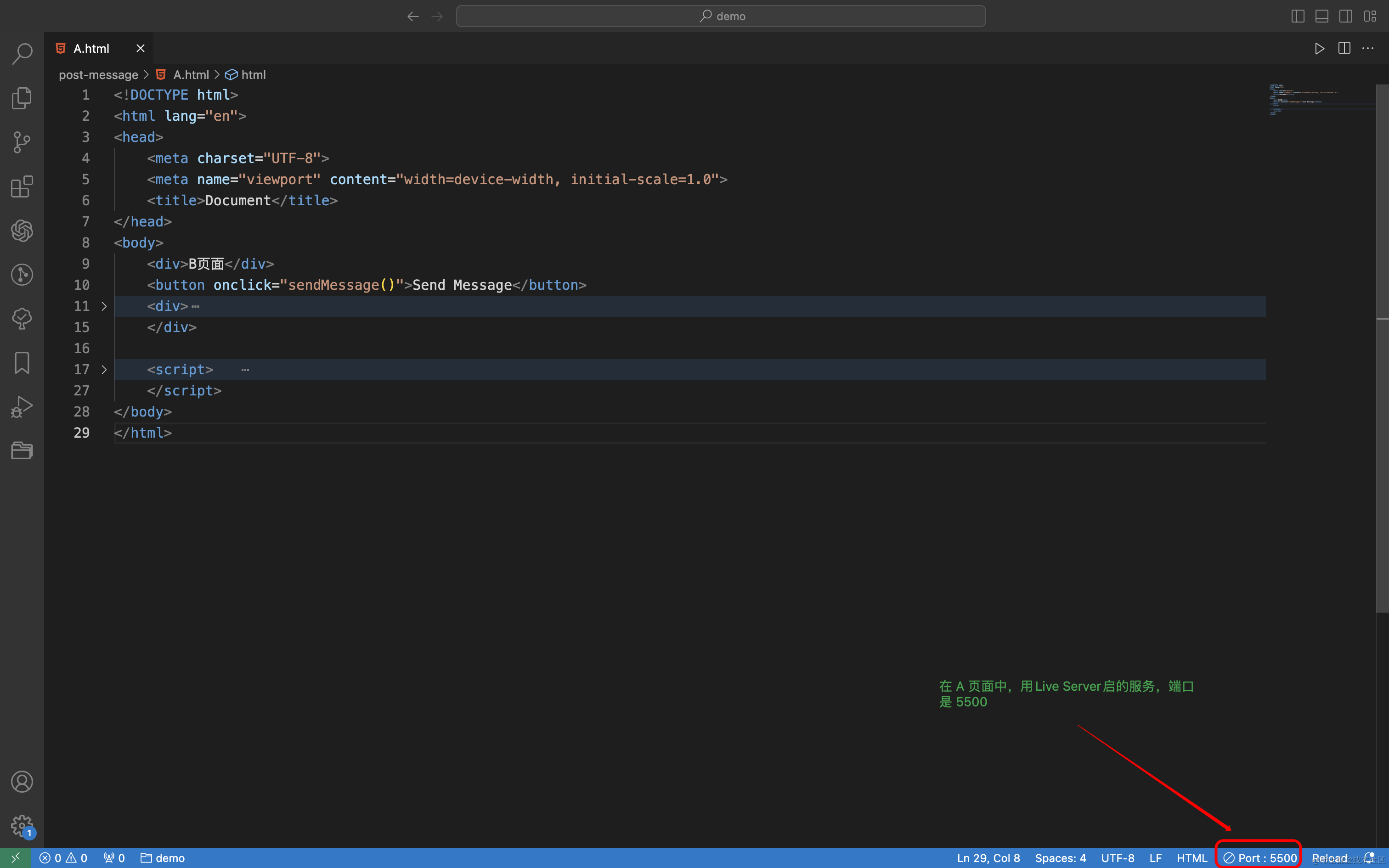Click the Port : 5500 status button
Screen dimensions: 1389x868
pos(1260,858)
